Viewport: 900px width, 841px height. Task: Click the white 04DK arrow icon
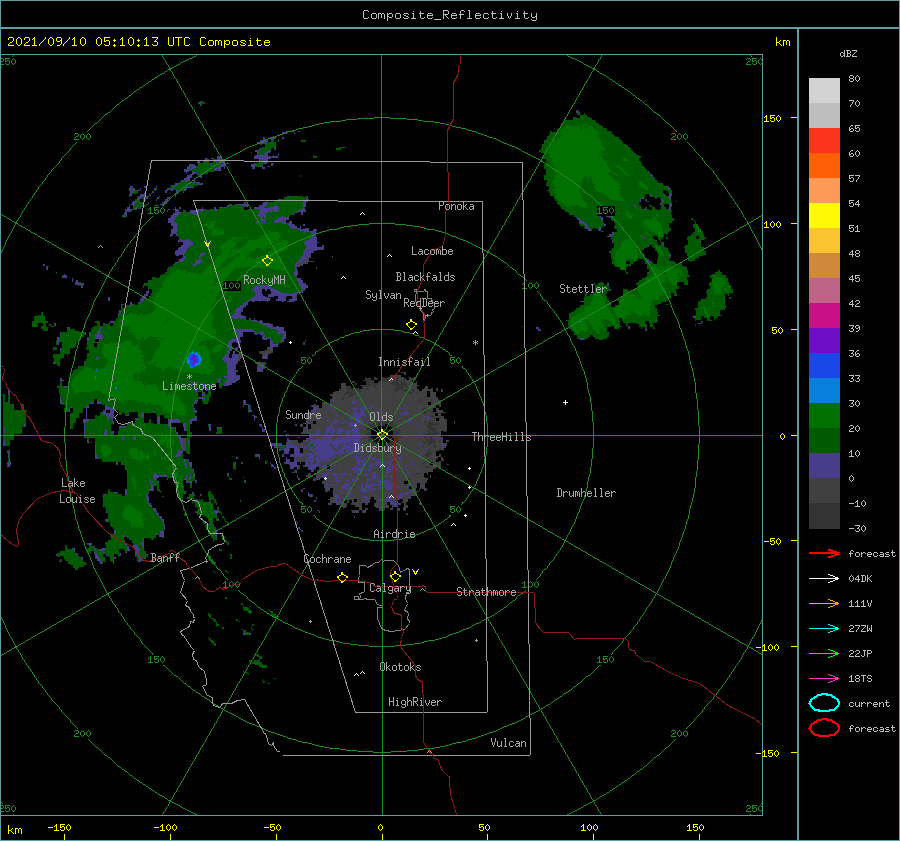(x=824, y=579)
